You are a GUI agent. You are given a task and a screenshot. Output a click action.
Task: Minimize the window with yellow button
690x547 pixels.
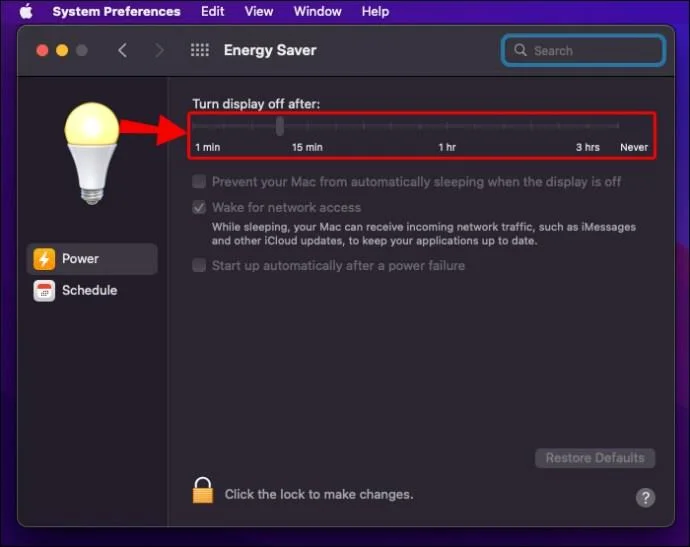[x=62, y=50]
